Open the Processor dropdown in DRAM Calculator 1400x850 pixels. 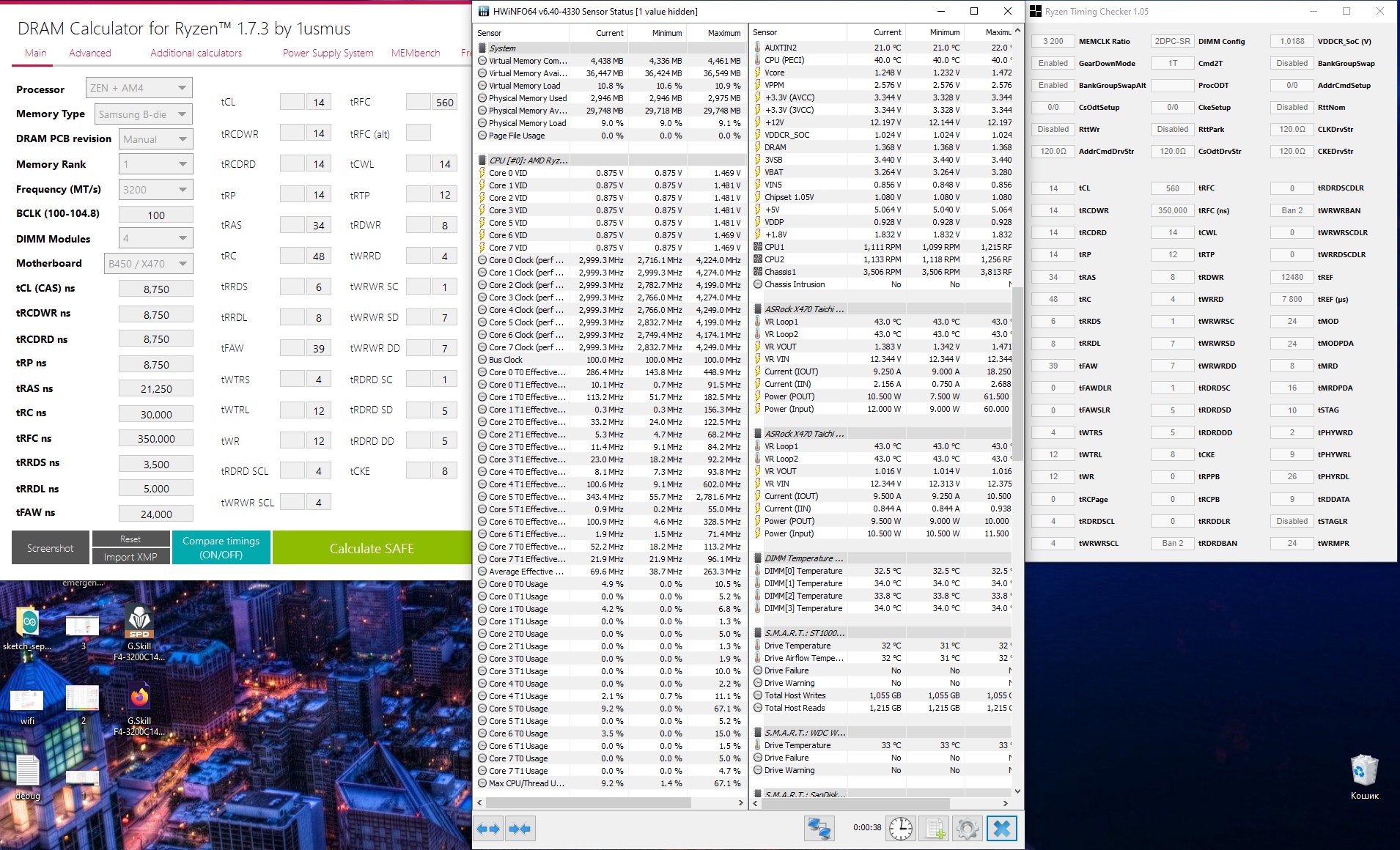139,88
